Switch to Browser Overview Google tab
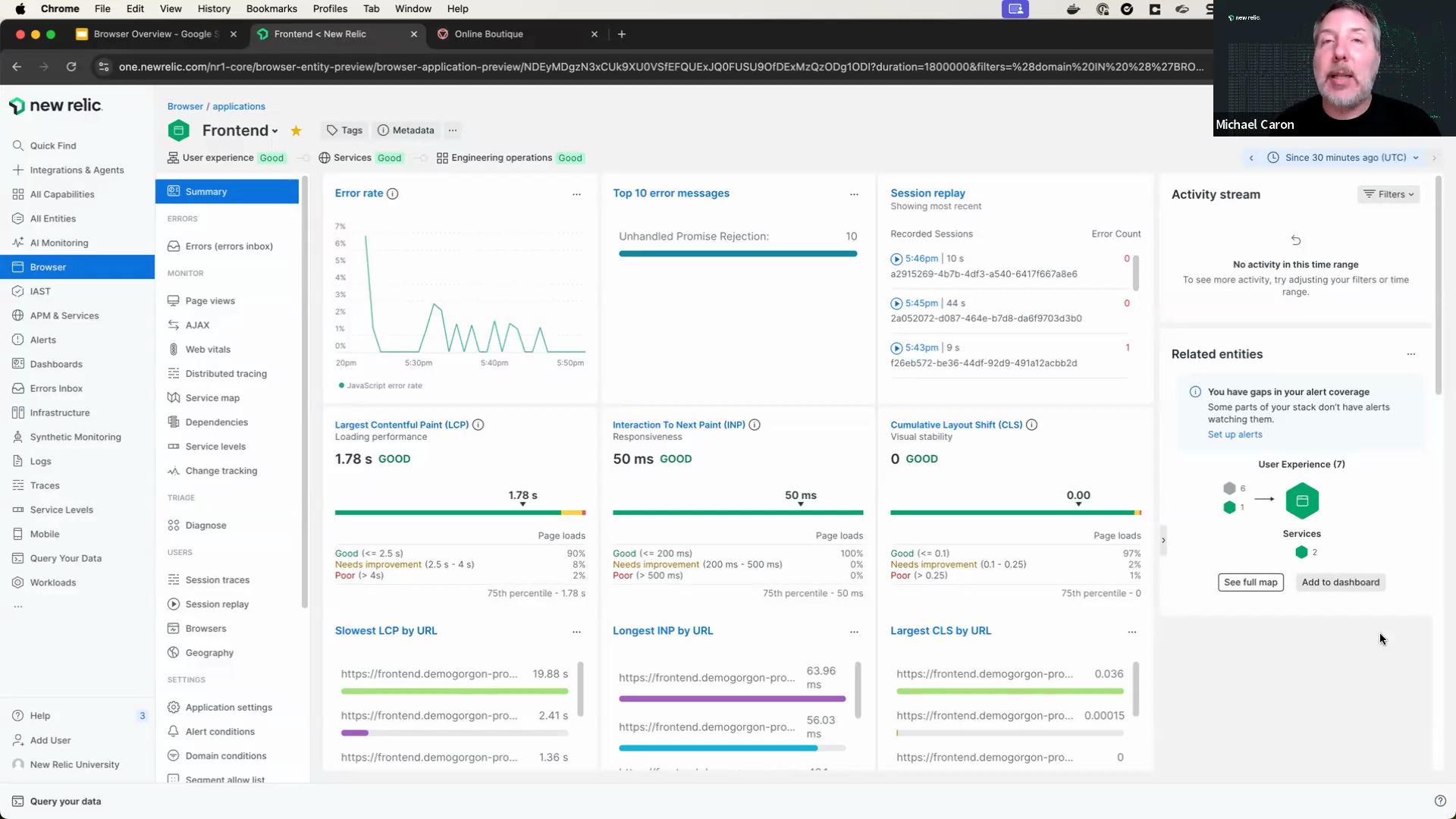 [156, 34]
